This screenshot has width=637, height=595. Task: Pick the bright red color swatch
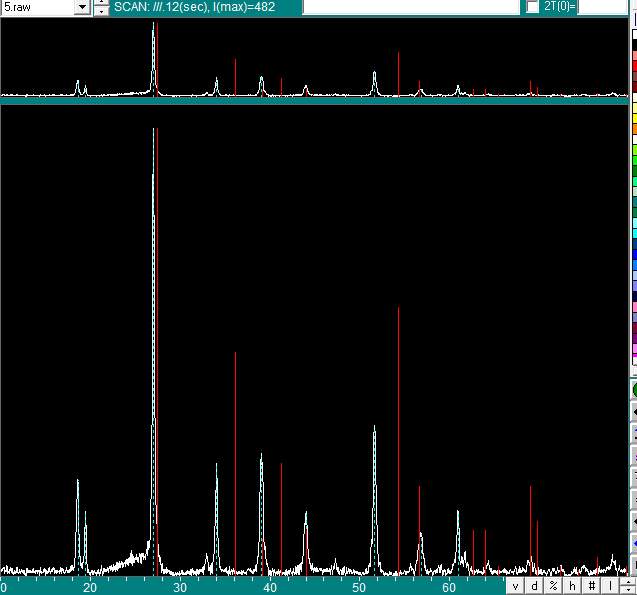(x=635, y=65)
